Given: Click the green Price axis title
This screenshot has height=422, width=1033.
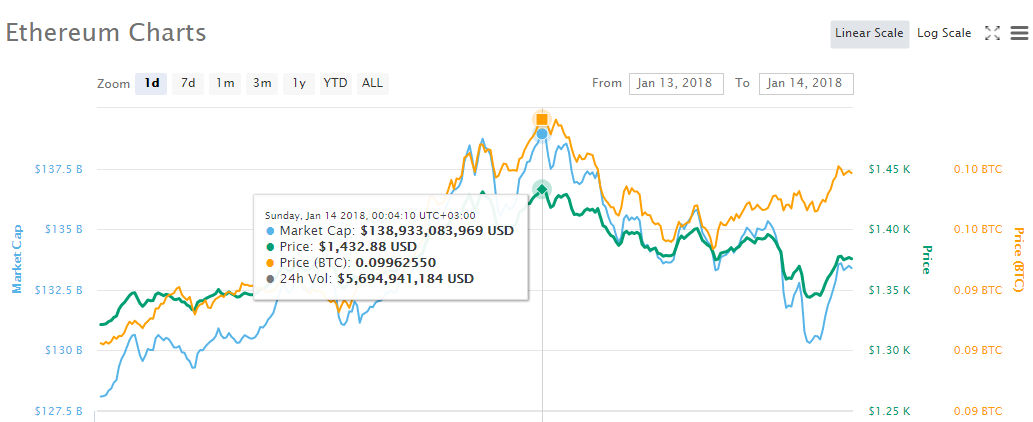Looking at the screenshot, I should (x=926, y=259).
